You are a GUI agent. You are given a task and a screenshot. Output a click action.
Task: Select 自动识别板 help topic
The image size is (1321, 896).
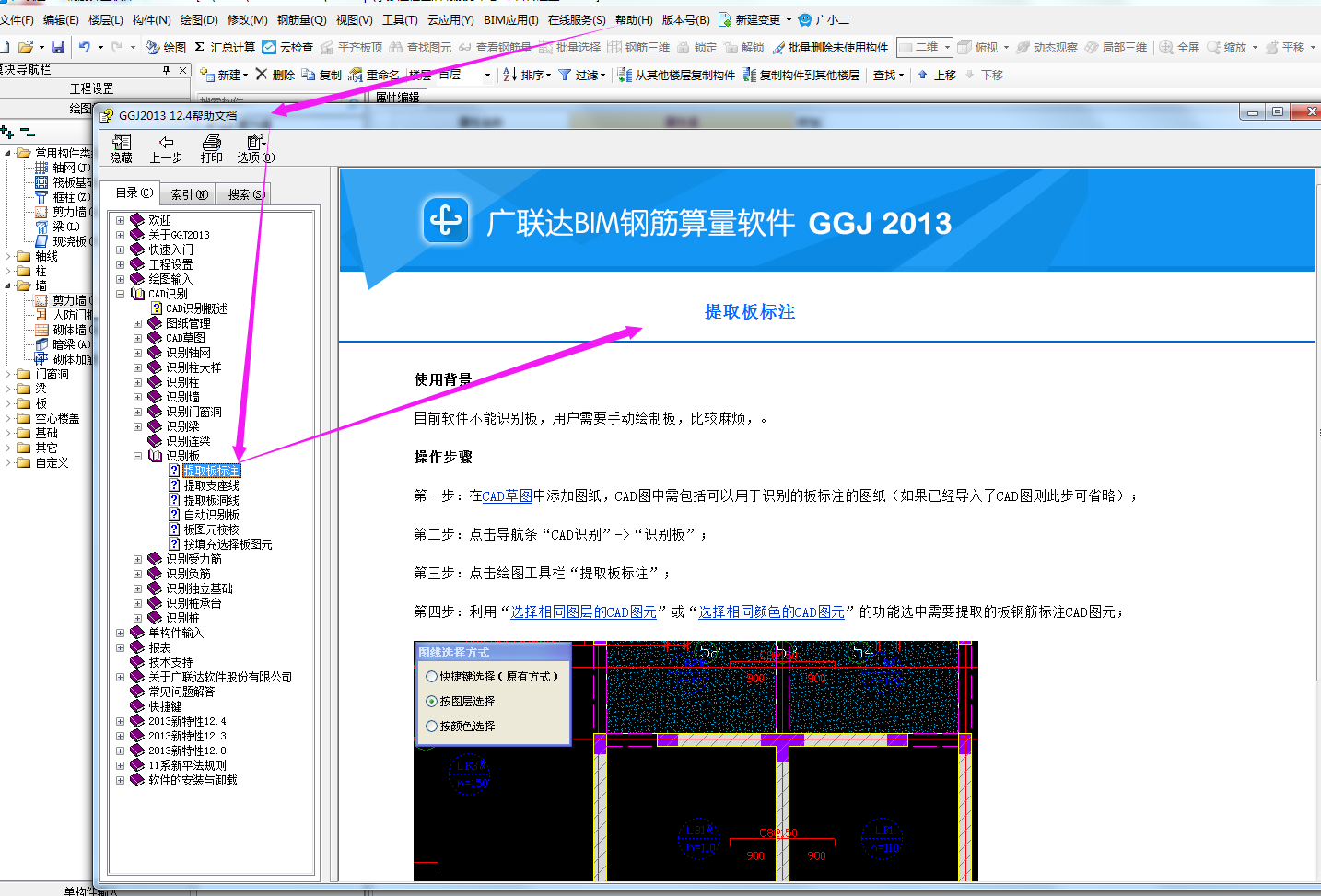point(211,515)
